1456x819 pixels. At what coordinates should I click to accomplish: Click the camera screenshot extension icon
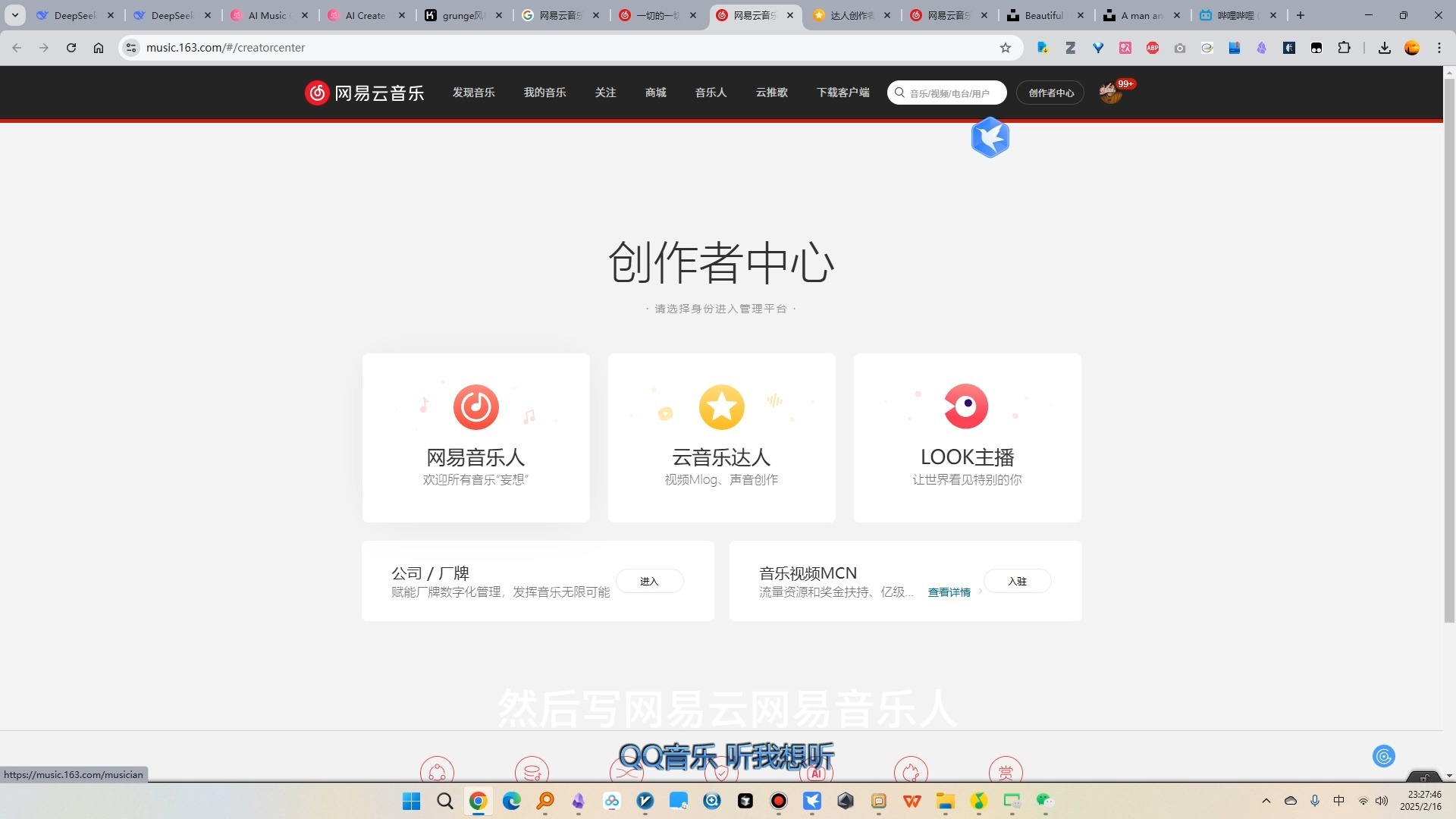pos(1180,48)
